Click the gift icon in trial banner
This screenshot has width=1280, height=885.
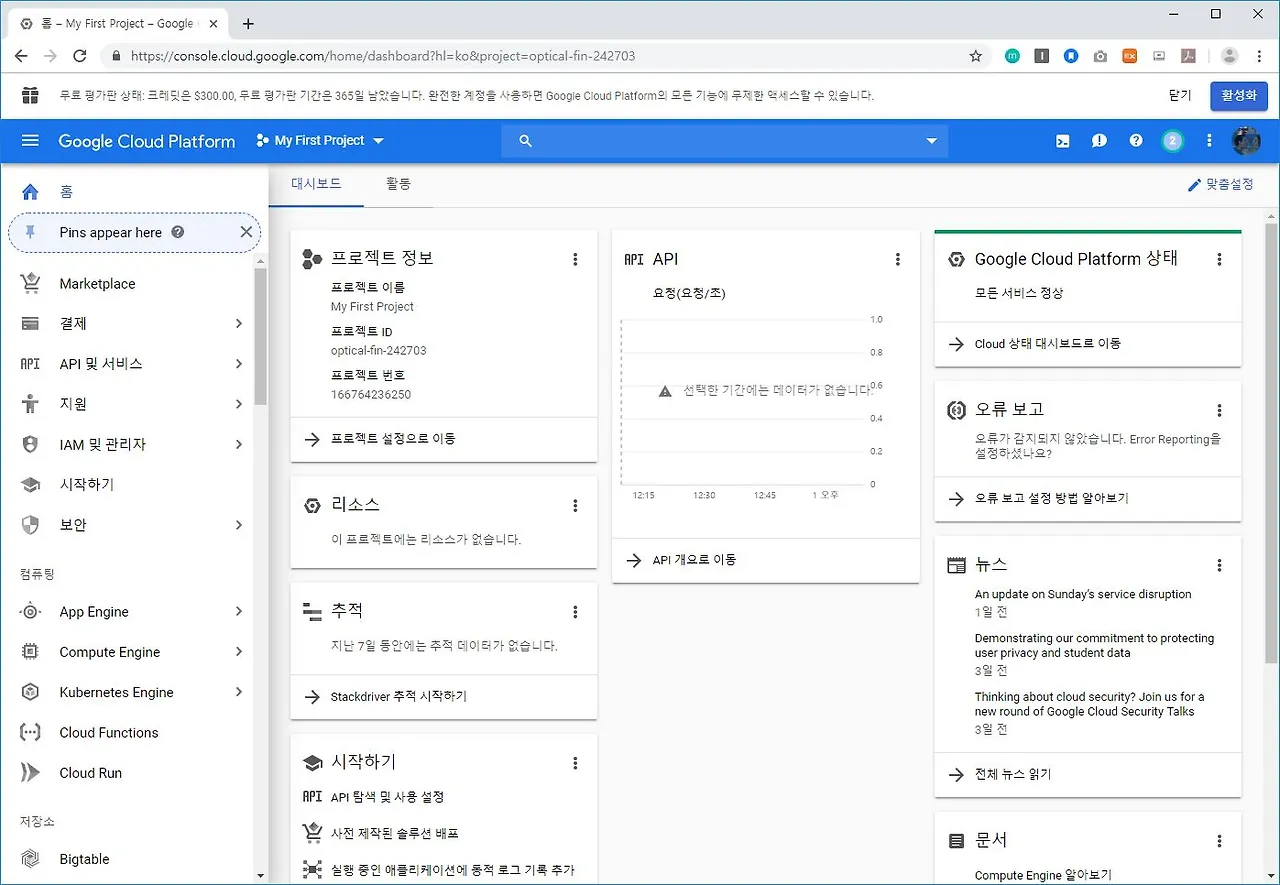(x=30, y=95)
